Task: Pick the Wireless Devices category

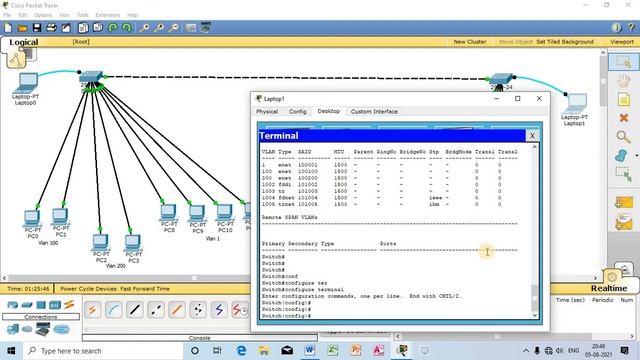Action: 55,304
